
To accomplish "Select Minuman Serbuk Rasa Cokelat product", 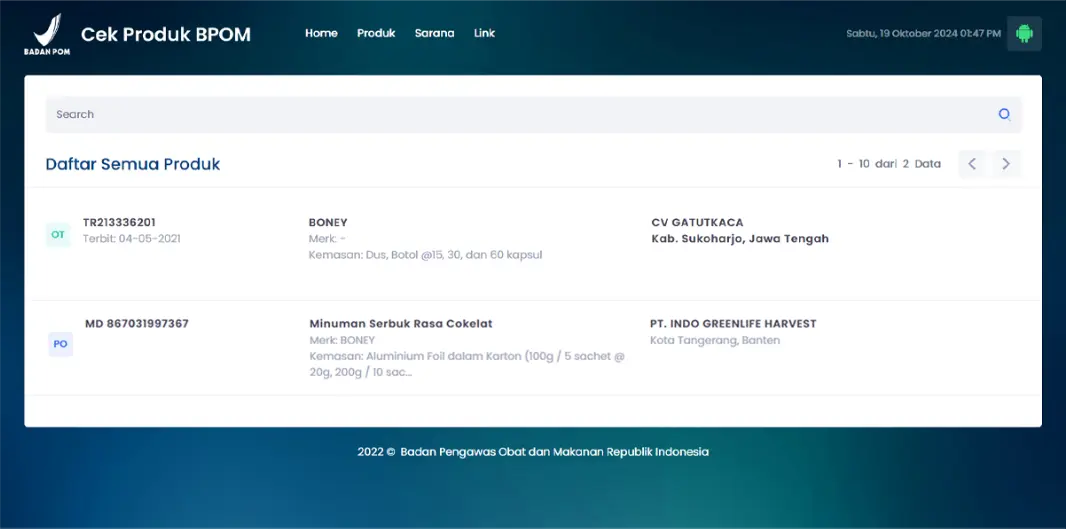I will pos(400,324).
